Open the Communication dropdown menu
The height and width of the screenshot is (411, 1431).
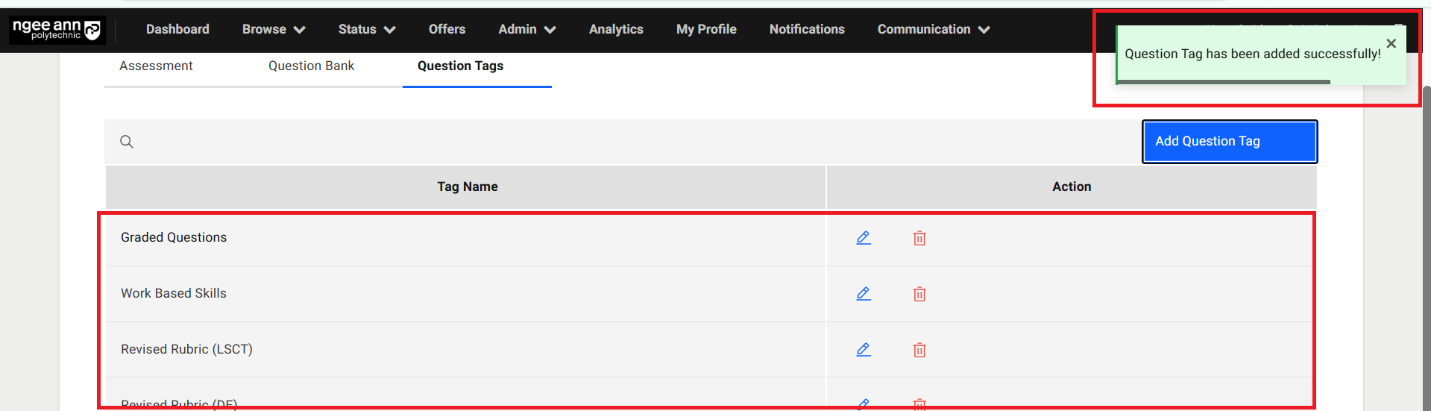coord(933,30)
